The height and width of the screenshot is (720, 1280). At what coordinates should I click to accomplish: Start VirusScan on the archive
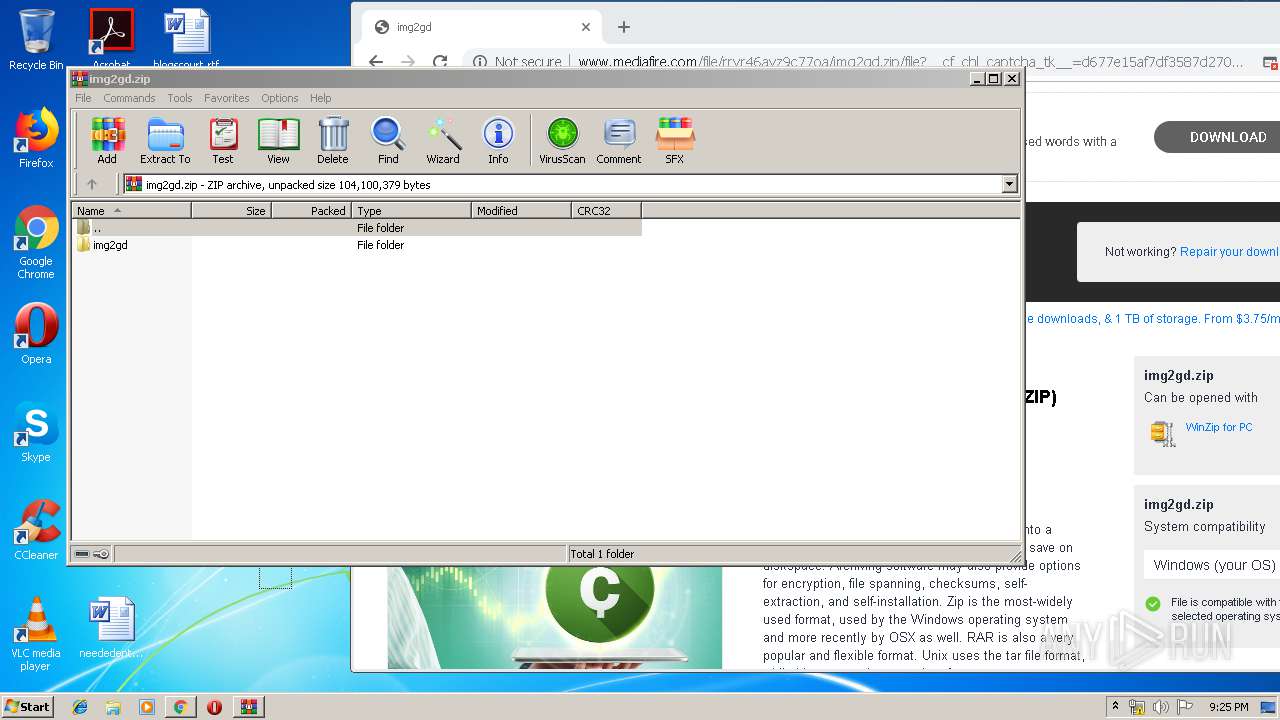562,141
